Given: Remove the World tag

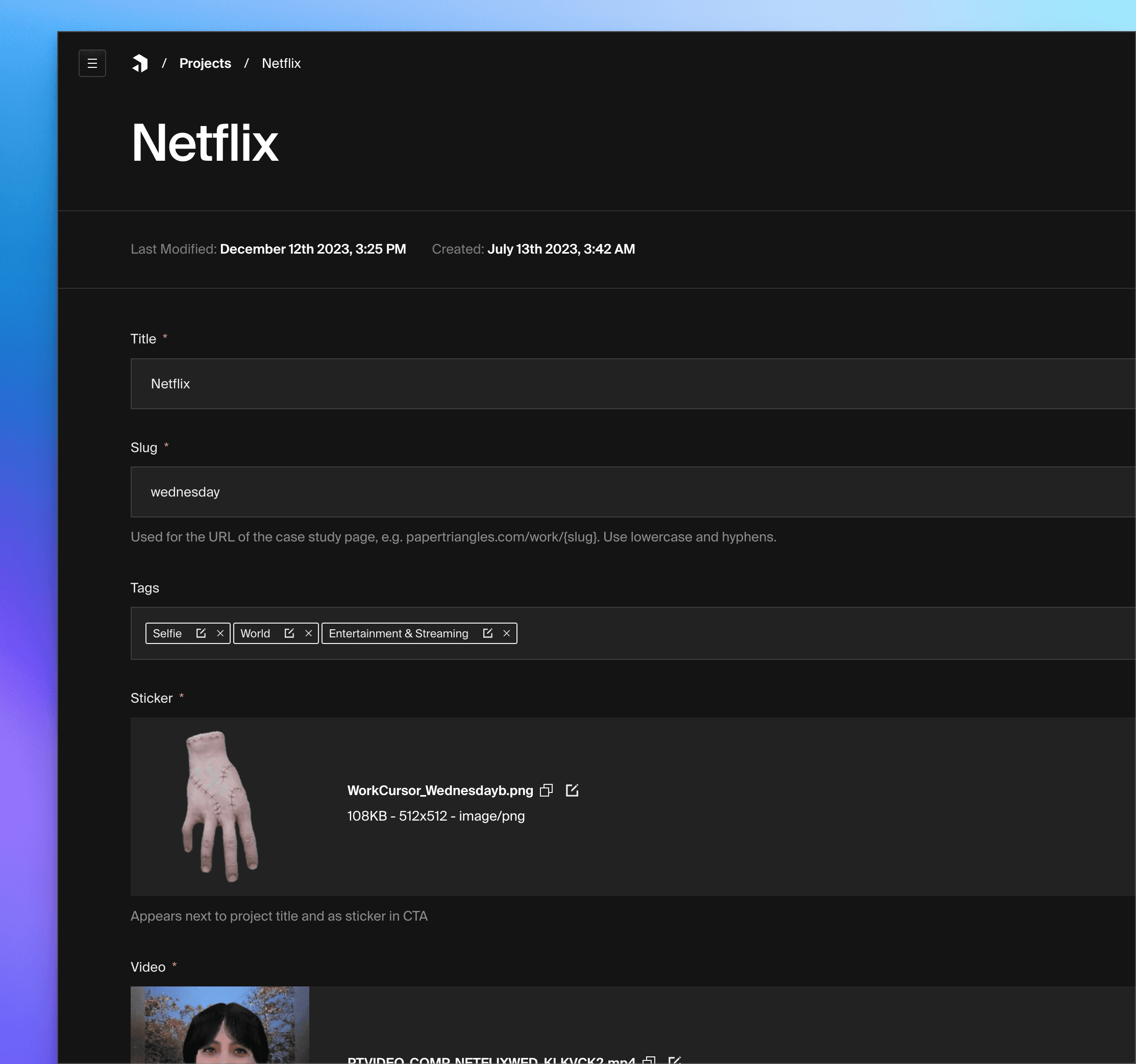Looking at the screenshot, I should click(309, 633).
